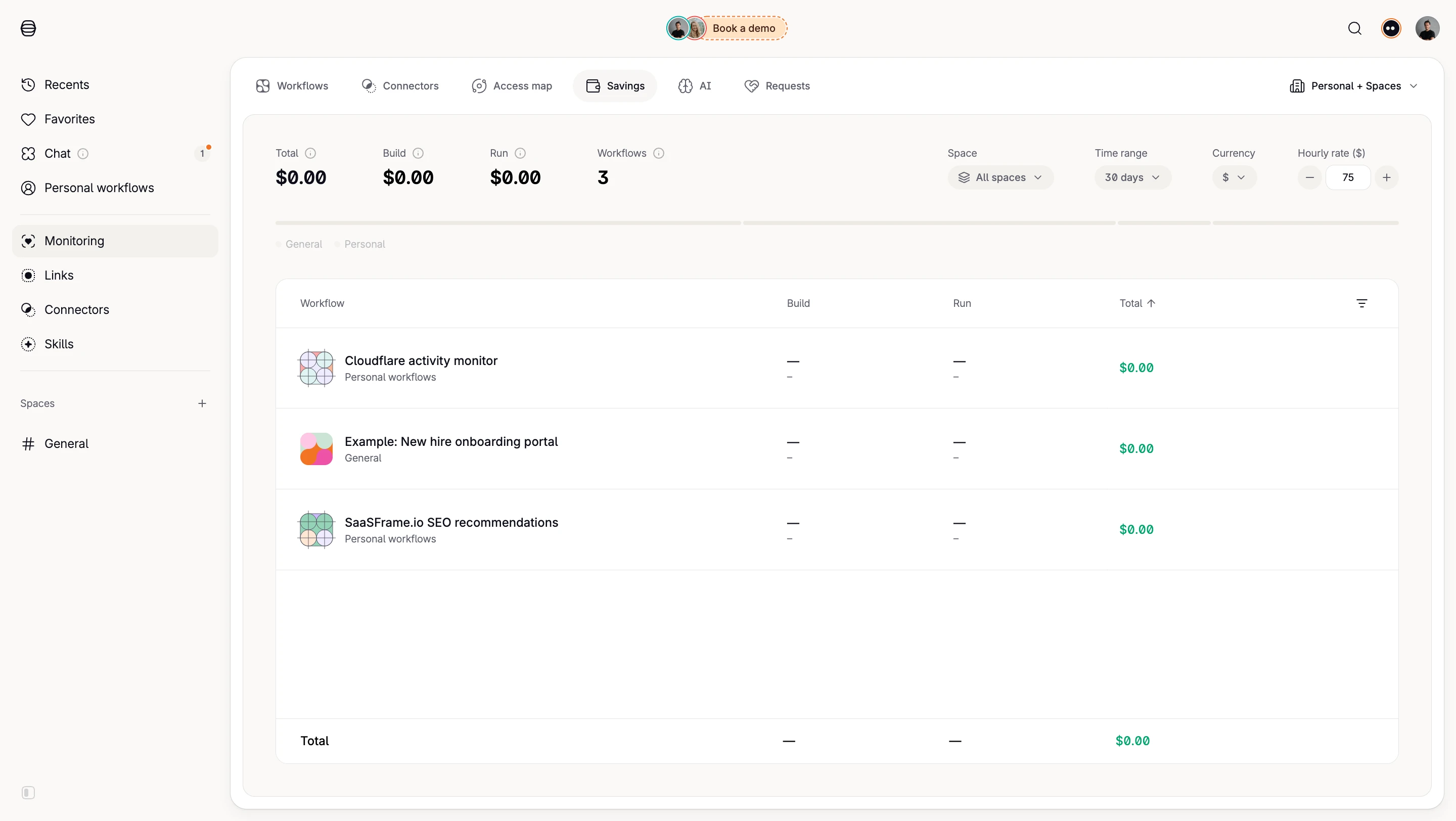Image resolution: width=1456 pixels, height=821 pixels.
Task: Open Favorites in the sidebar
Action: tap(115, 119)
